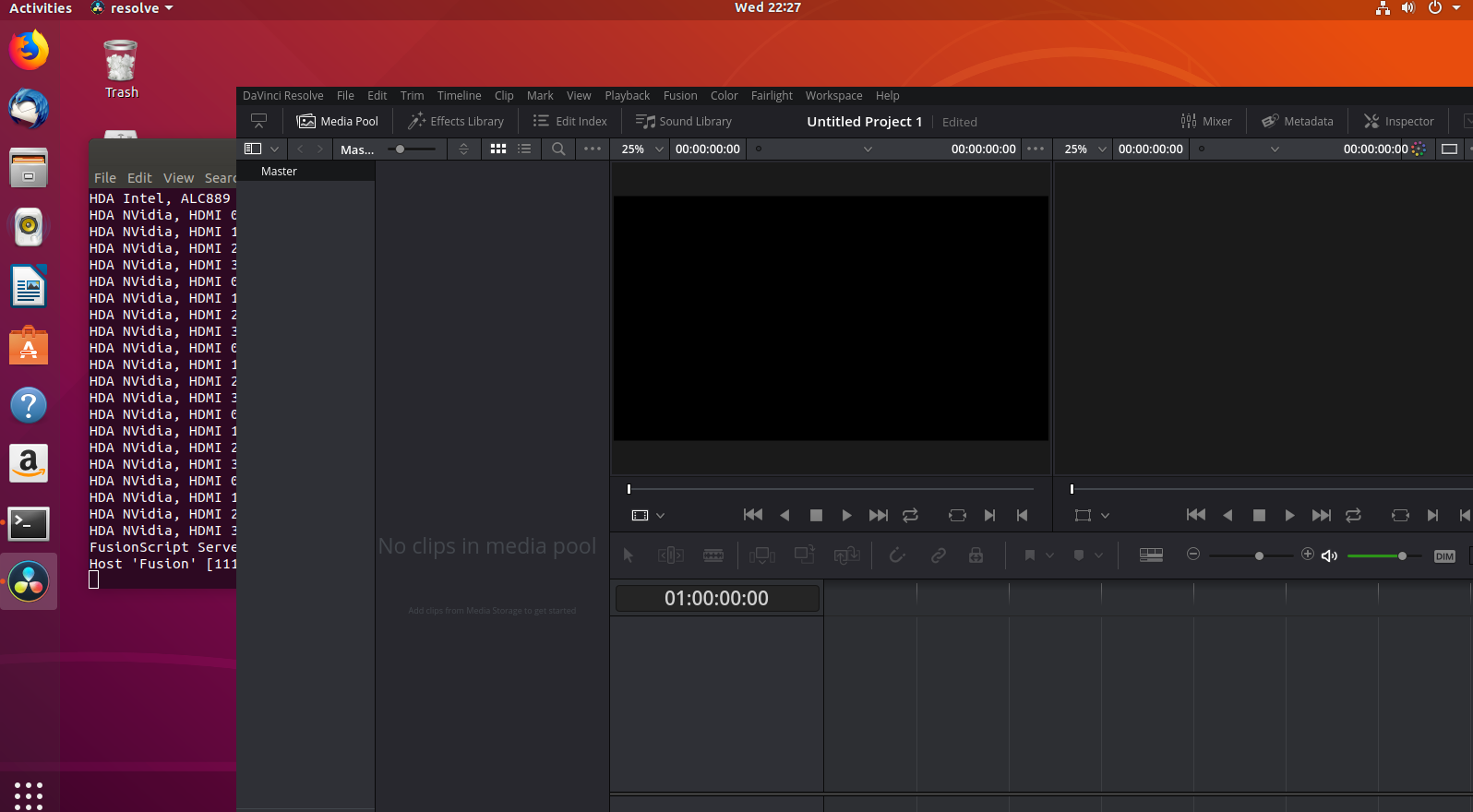This screenshot has width=1473, height=812.
Task: Switch media pool to list view
Action: [x=524, y=149]
